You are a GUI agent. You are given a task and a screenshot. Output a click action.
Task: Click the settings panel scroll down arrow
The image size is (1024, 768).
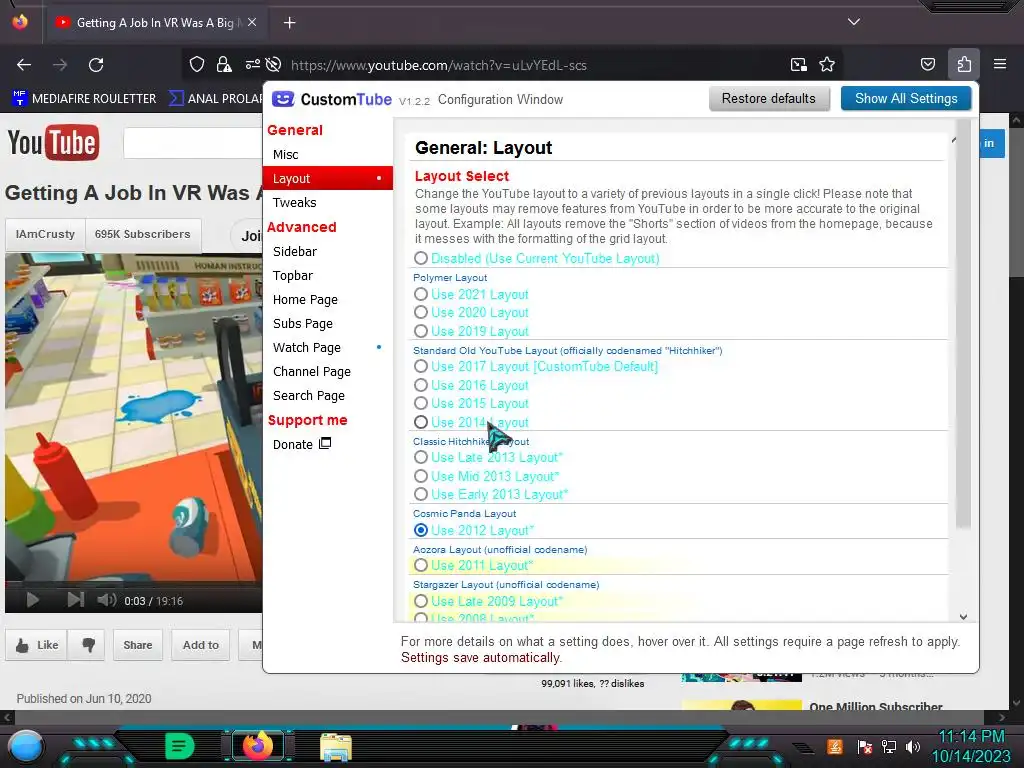coord(963,616)
